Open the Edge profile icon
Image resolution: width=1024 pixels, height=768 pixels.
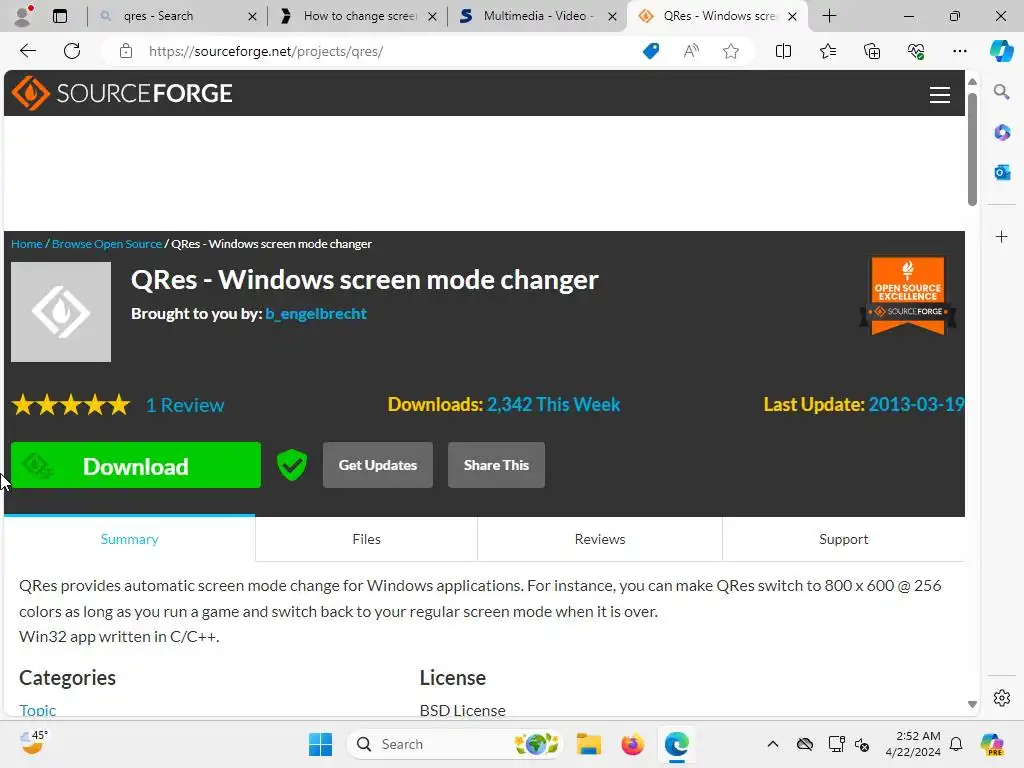(x=23, y=16)
